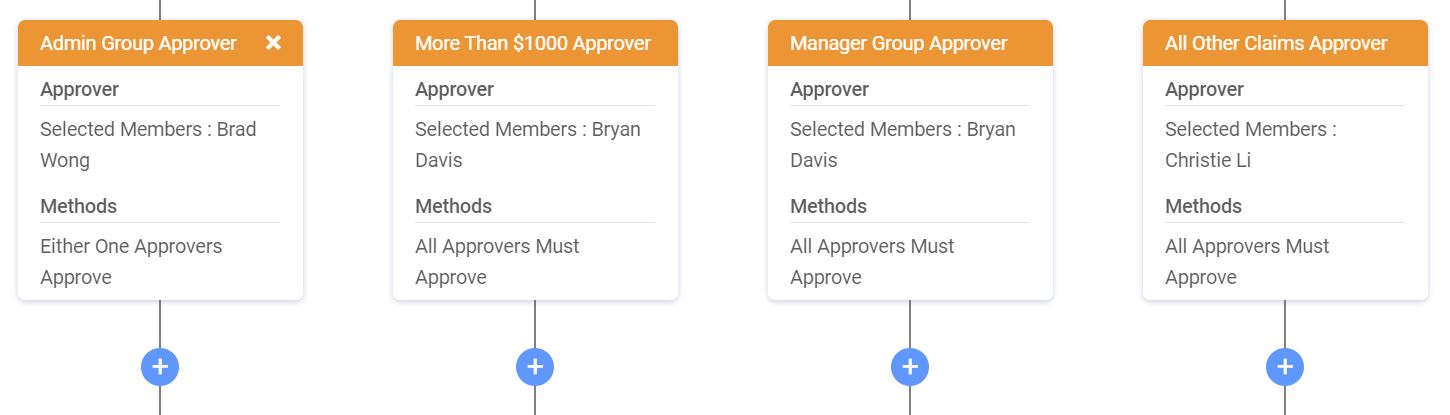Click approval method in More Than $1000 card
The height and width of the screenshot is (415, 1450).
pyautogui.click(x=497, y=261)
